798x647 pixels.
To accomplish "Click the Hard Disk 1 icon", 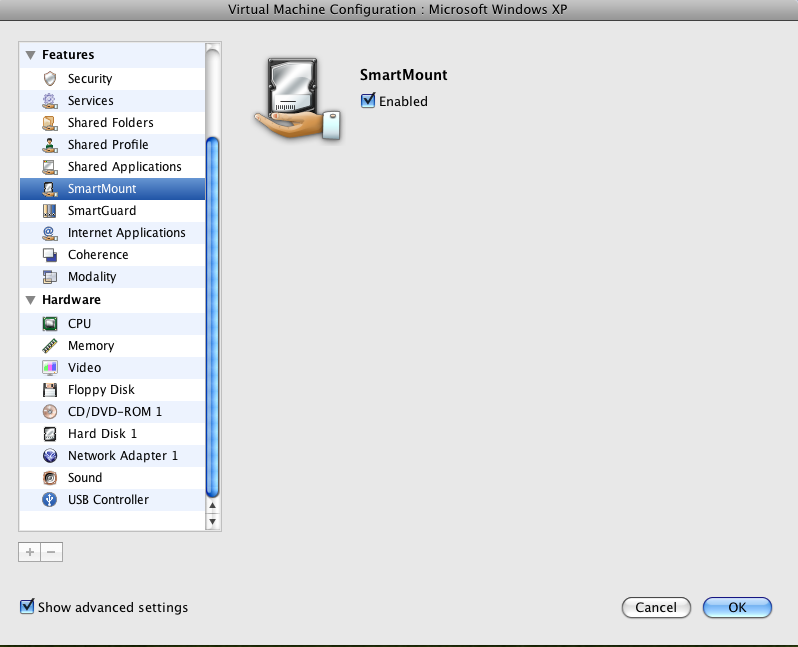I will 50,434.
